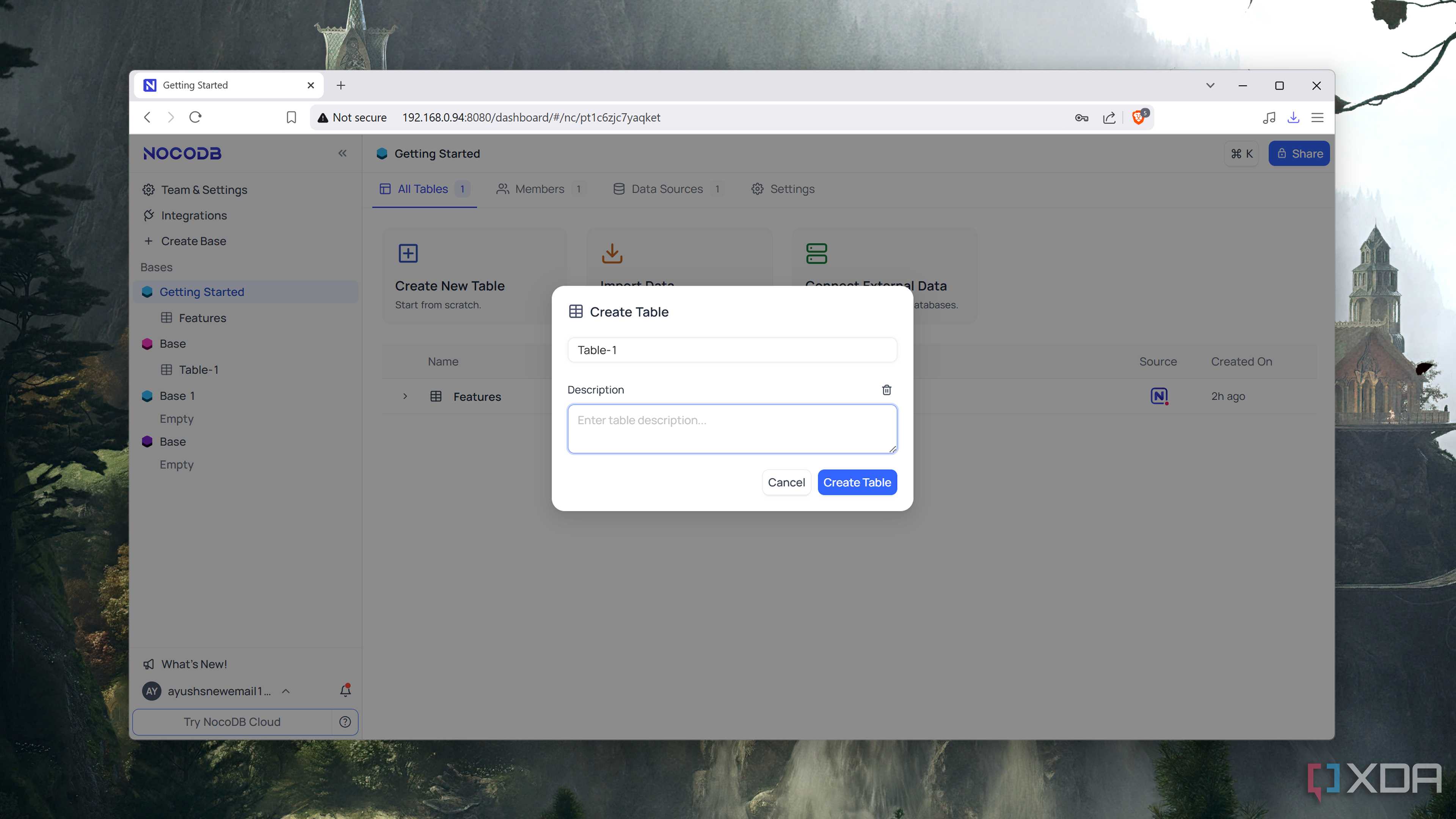Expand the Features table row chevron
Image resolution: width=1456 pixels, height=819 pixels.
405,396
